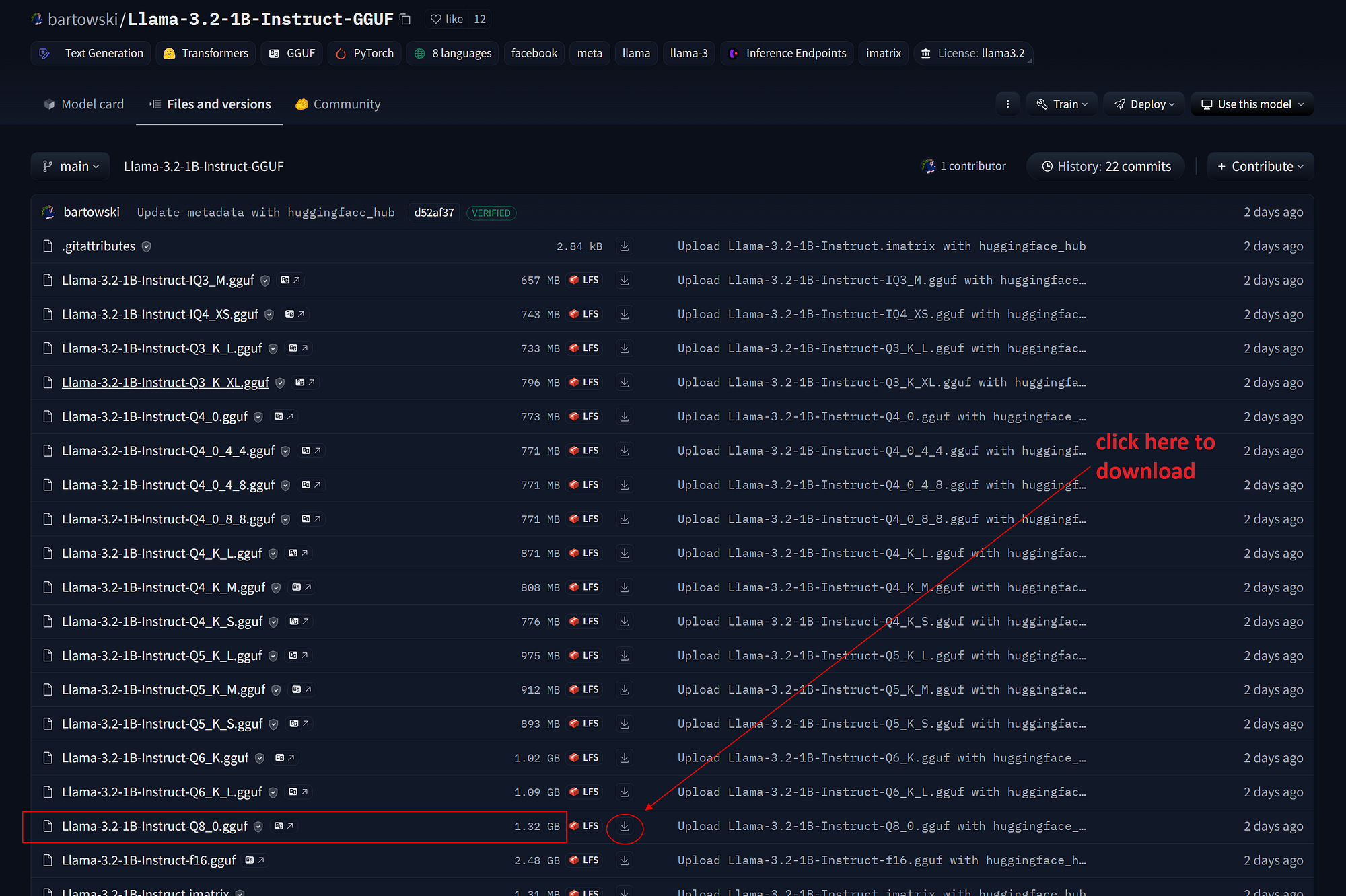Select the GGUF tag filter
1346x896 pixels.
pos(292,53)
